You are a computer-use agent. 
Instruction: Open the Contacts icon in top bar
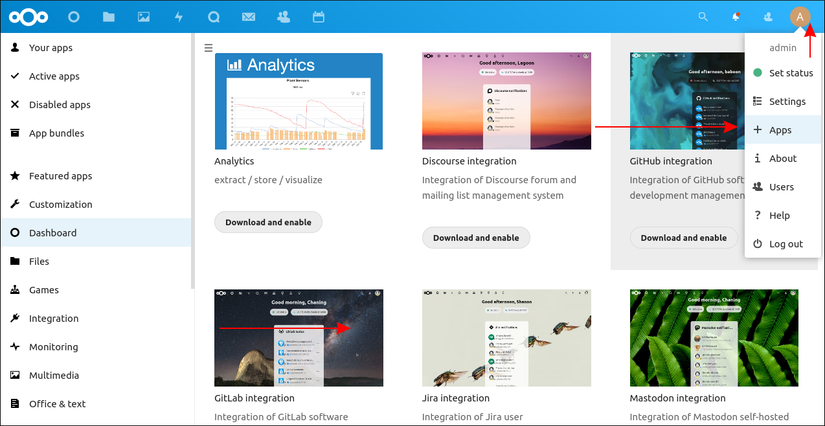tap(284, 17)
